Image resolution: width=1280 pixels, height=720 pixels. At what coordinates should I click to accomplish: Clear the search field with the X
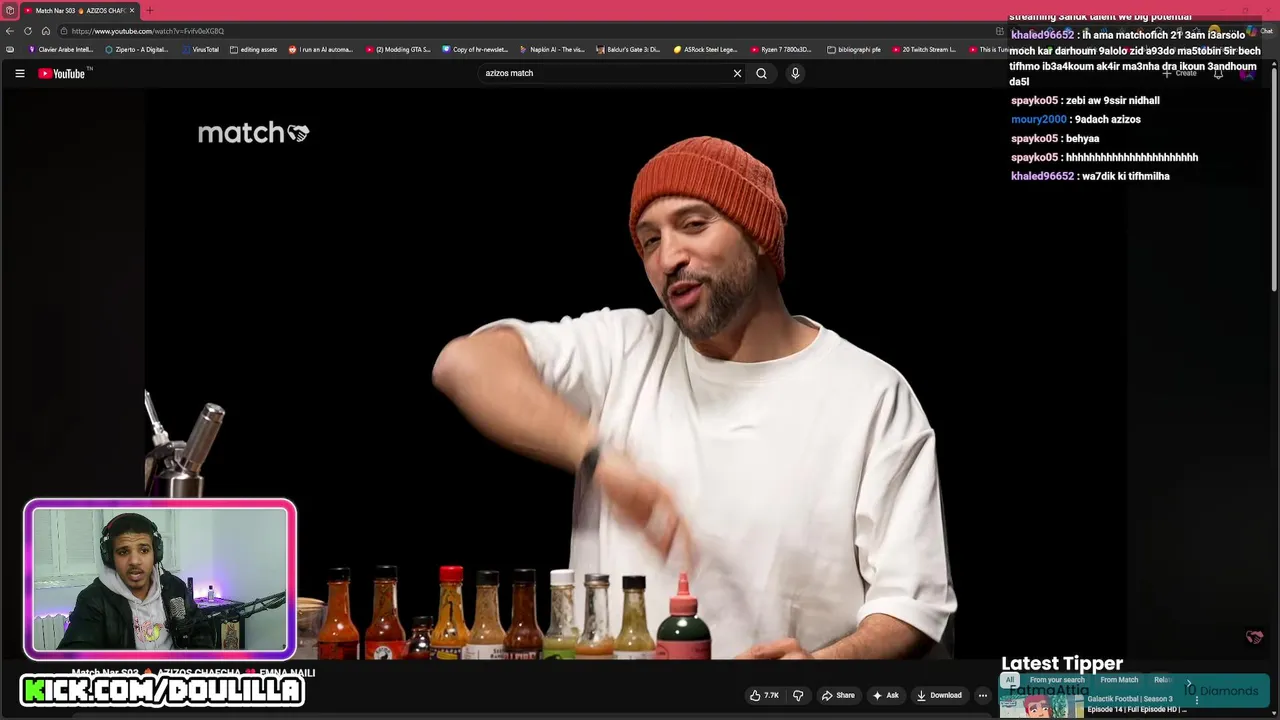pos(737,73)
